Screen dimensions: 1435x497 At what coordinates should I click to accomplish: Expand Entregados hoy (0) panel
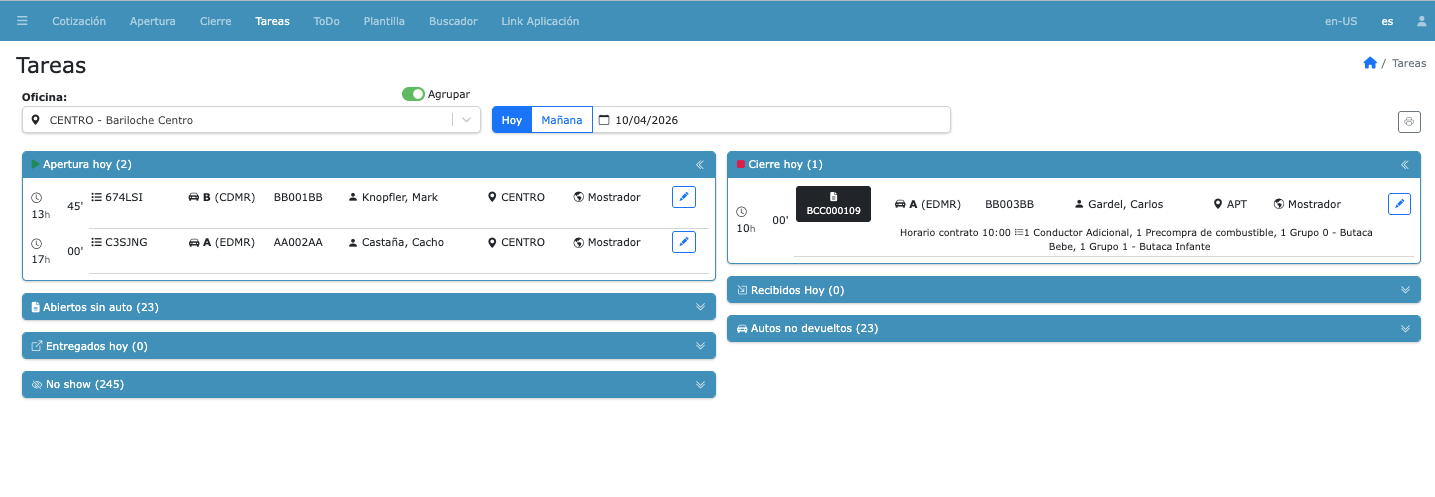point(369,346)
